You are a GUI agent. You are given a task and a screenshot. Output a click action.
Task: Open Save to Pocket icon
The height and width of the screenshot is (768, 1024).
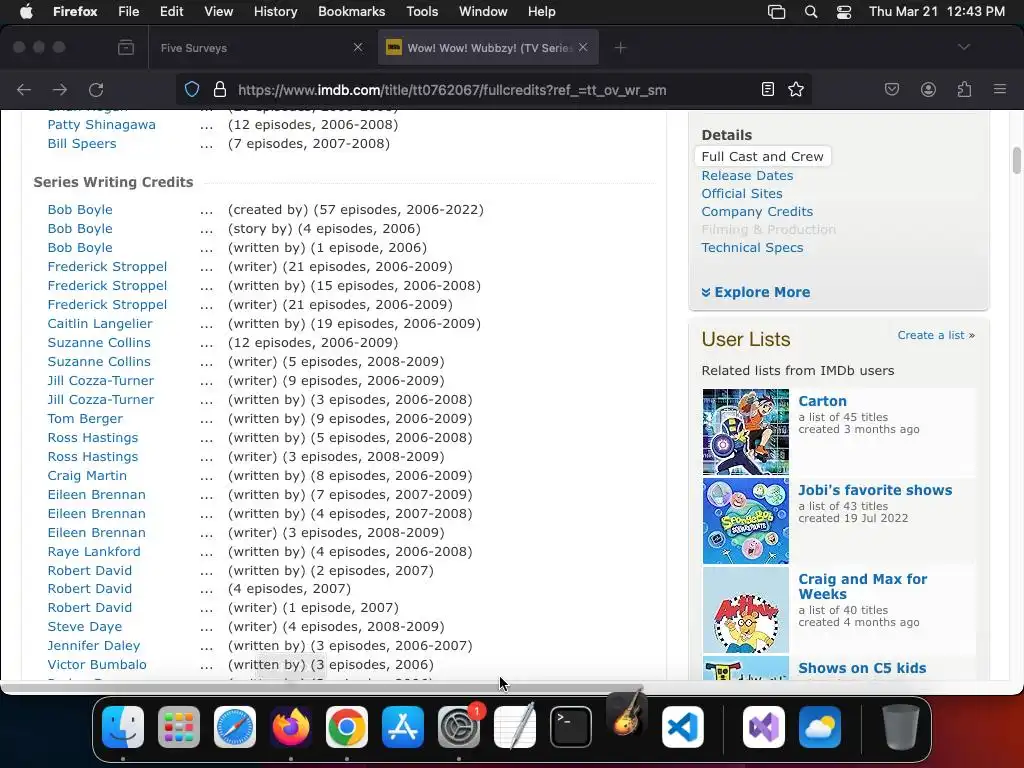891,89
